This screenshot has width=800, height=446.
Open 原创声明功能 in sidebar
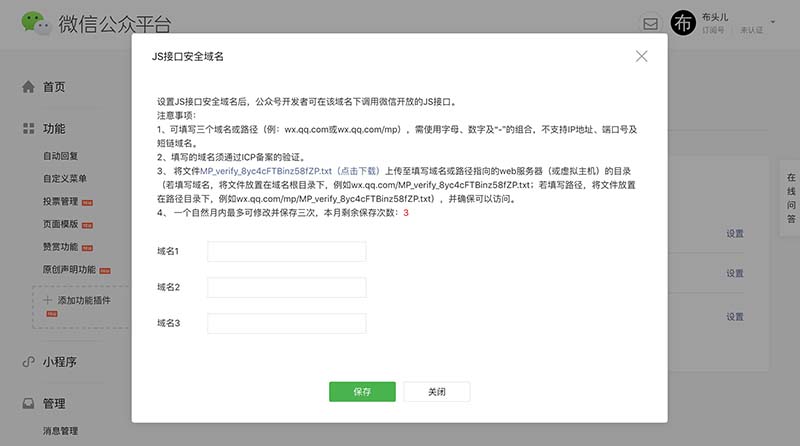coord(69,269)
